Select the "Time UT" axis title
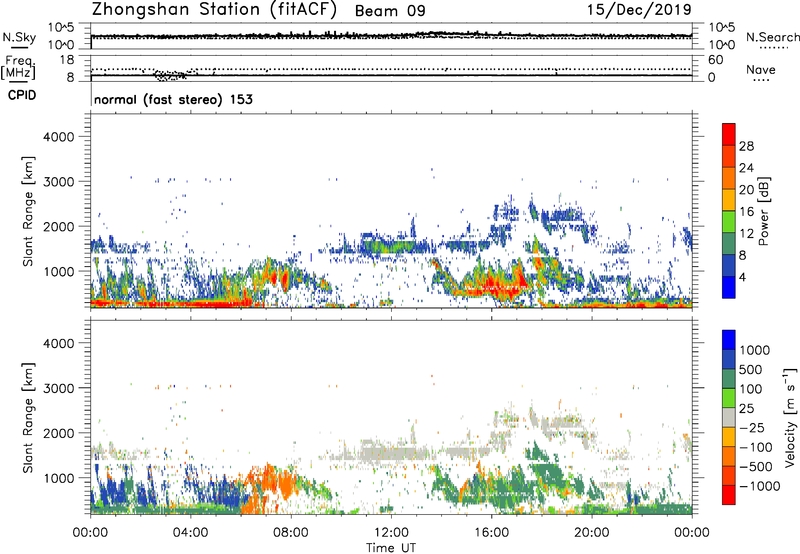 click(391, 548)
